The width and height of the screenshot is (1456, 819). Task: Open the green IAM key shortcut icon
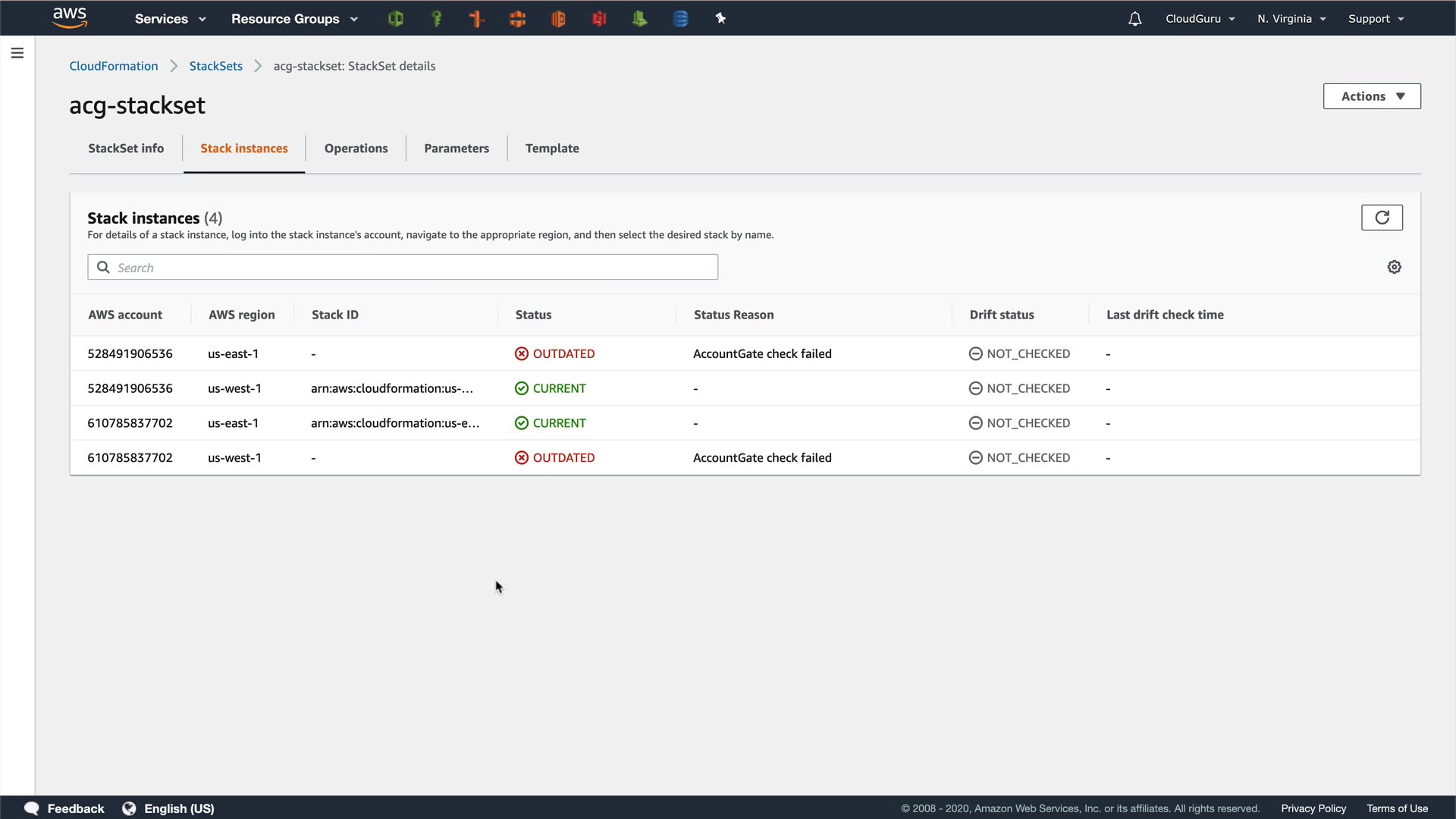pyautogui.click(x=436, y=19)
